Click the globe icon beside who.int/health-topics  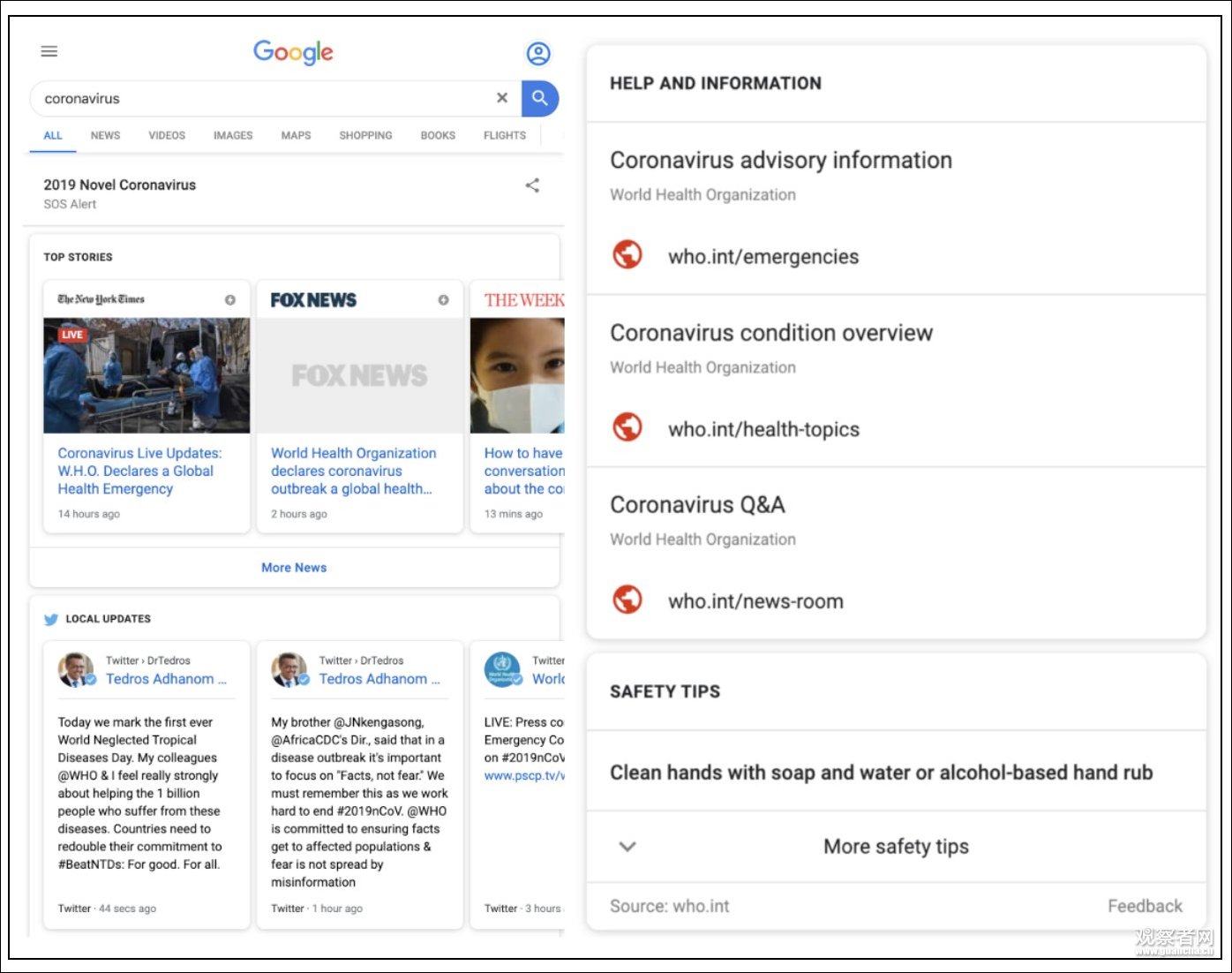coord(627,427)
